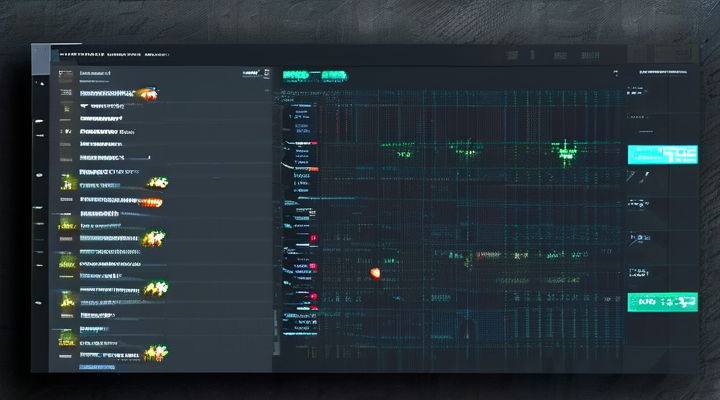Select the right green tab above the grid
Screen dimensions: 720x400
point(333,74)
